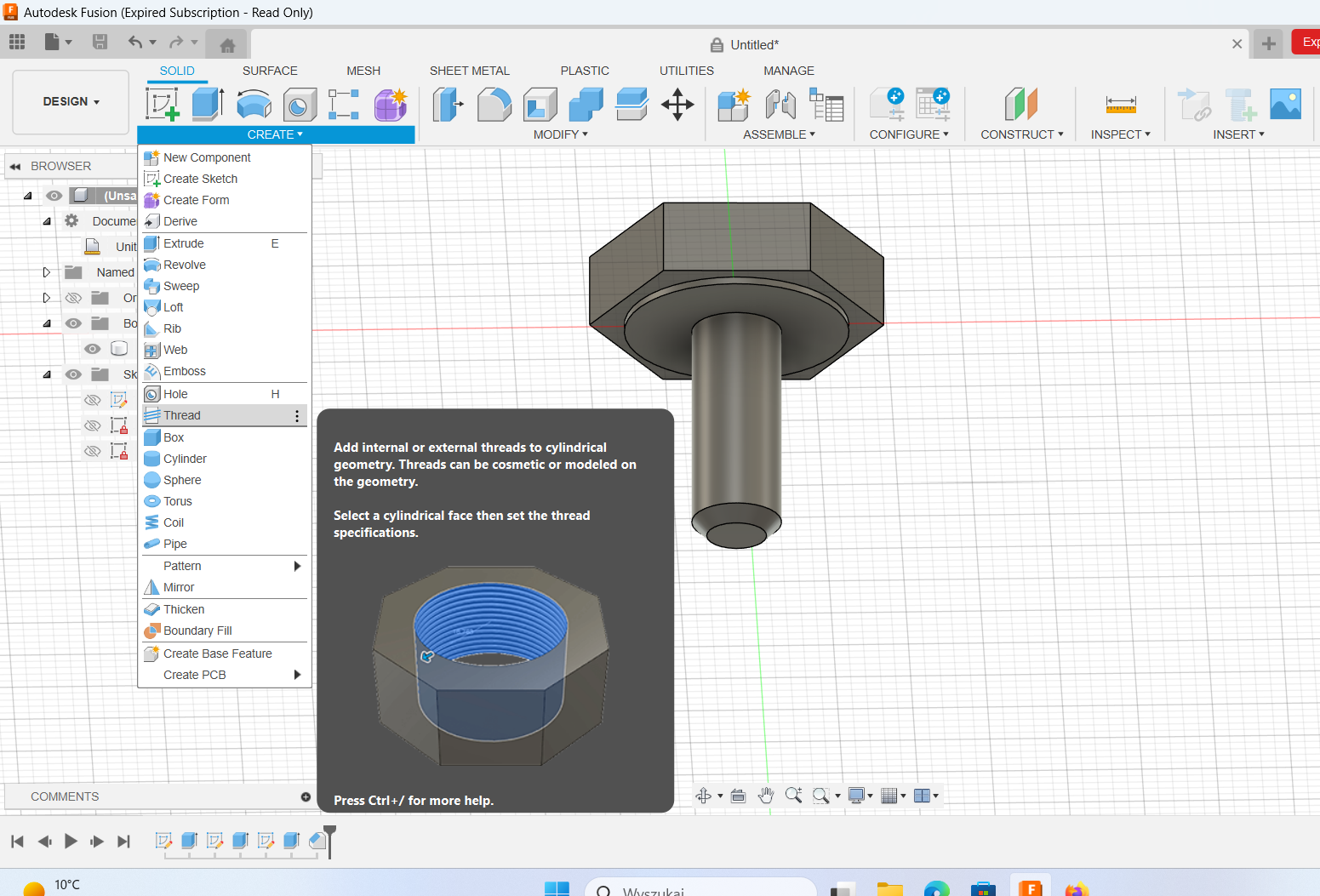
Task: Click the Save icon
Action: 100,42
